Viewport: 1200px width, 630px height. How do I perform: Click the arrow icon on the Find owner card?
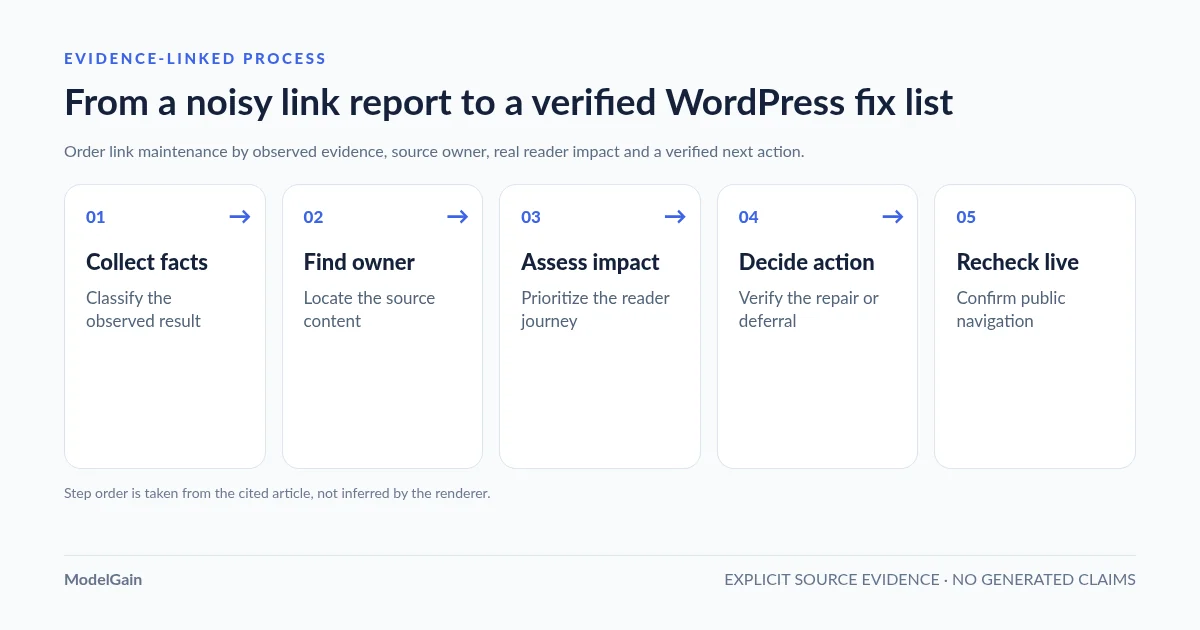point(457,217)
